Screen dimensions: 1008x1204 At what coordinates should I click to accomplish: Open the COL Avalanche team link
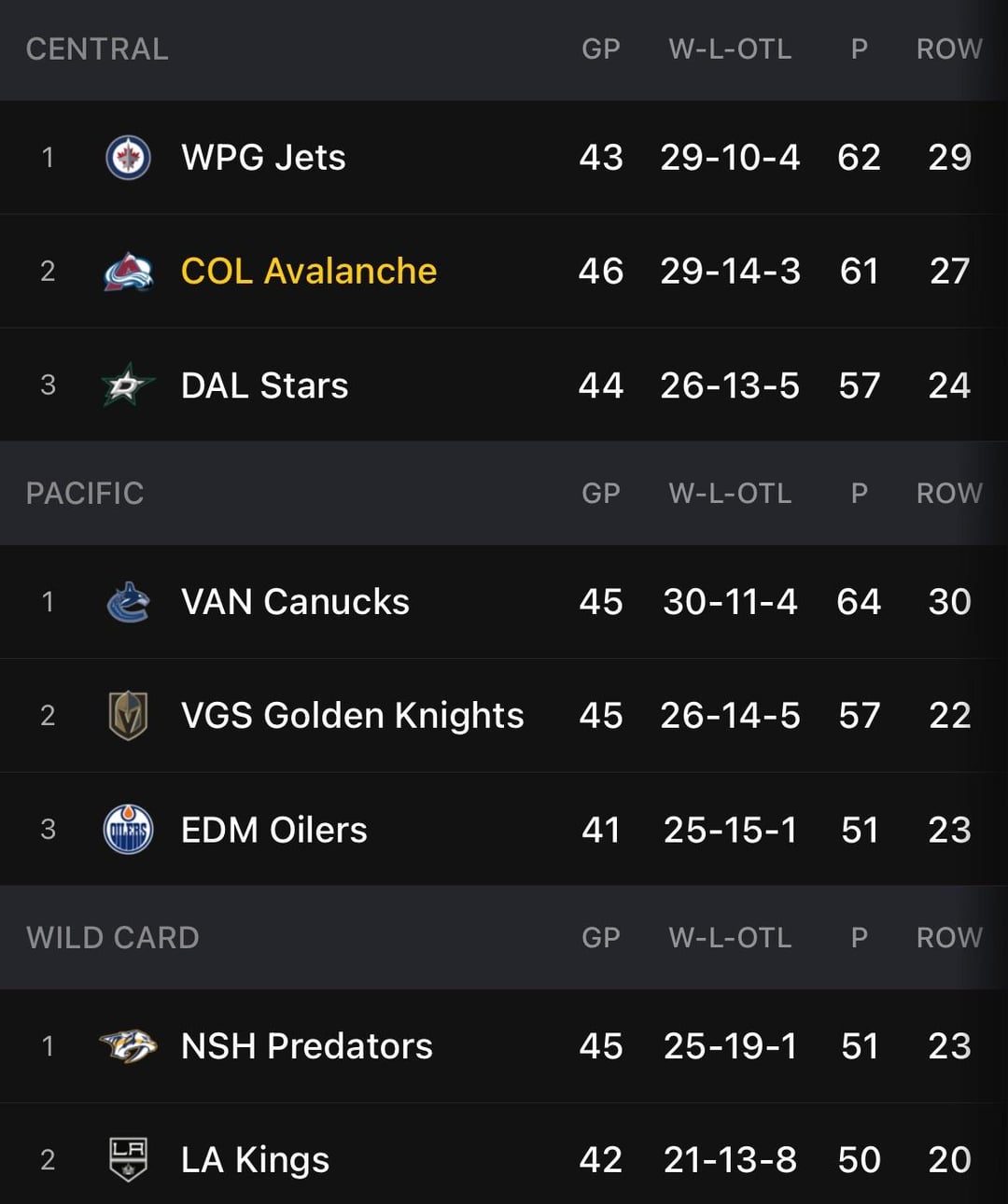(308, 272)
